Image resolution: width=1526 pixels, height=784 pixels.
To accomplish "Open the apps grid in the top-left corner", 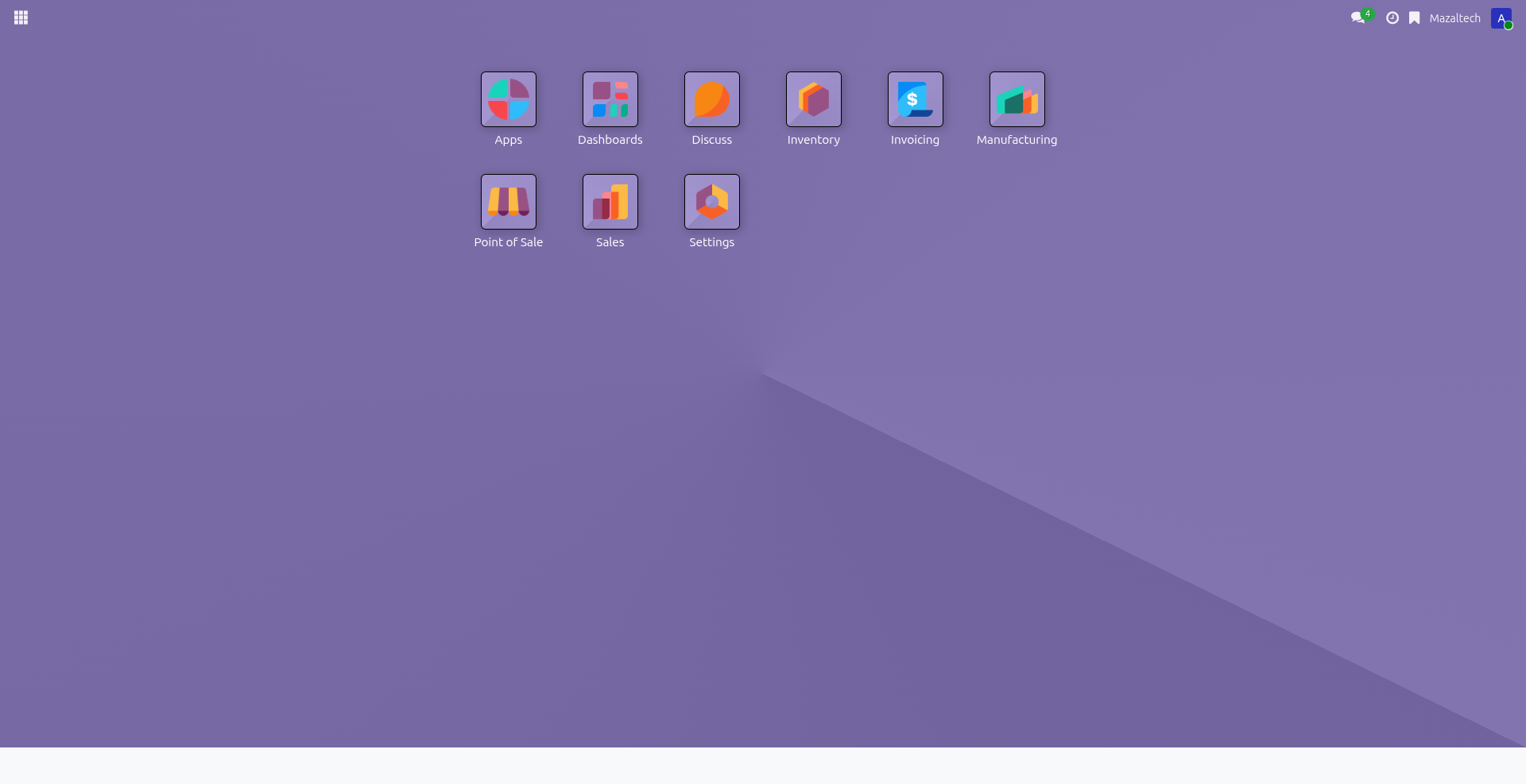I will pos(21,17).
